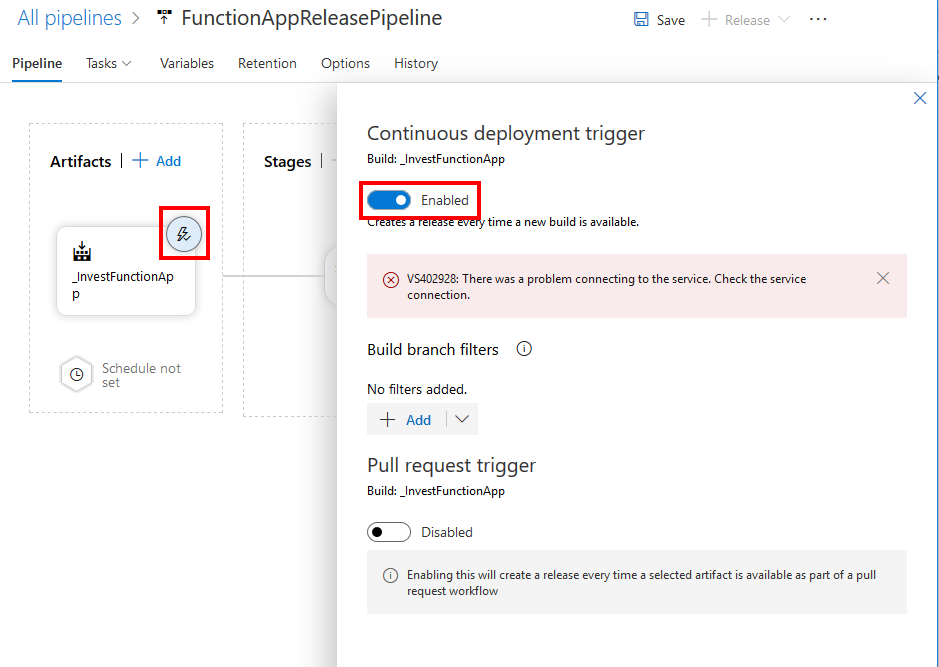Add a new build branch filter
Screen dimensions: 939x667
(407, 420)
